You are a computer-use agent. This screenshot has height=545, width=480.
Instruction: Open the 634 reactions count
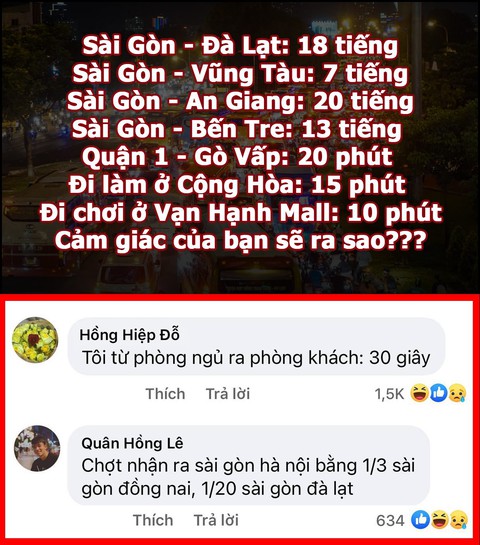tap(390, 520)
